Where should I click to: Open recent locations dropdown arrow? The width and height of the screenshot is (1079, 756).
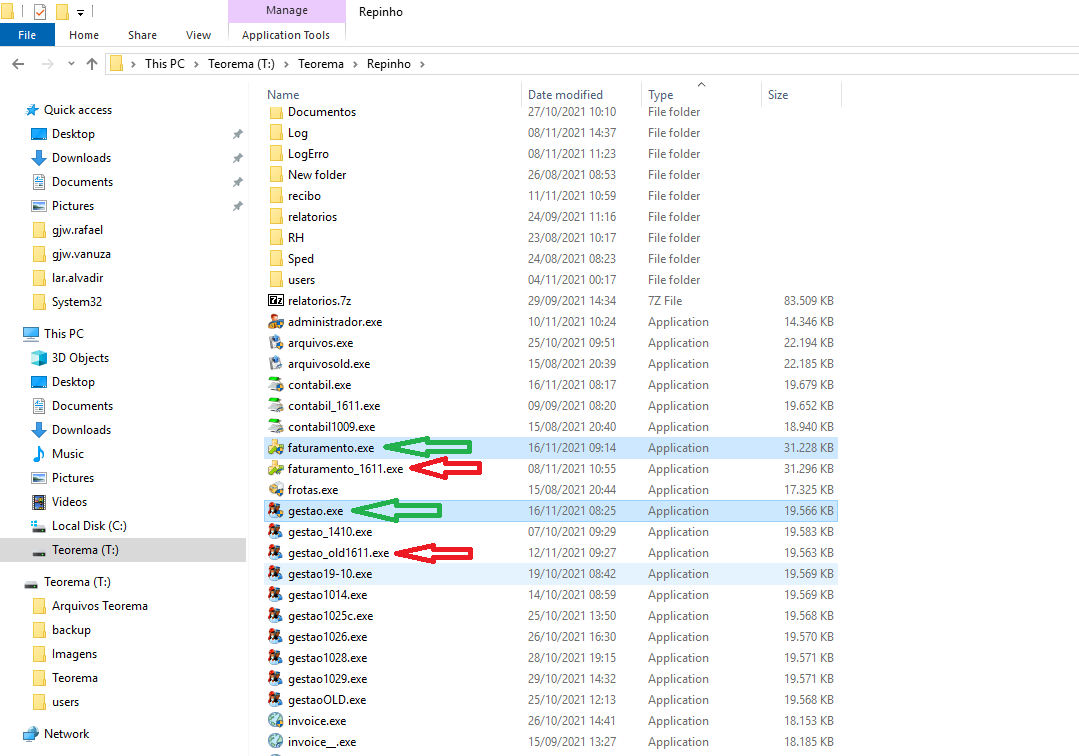[x=71, y=64]
